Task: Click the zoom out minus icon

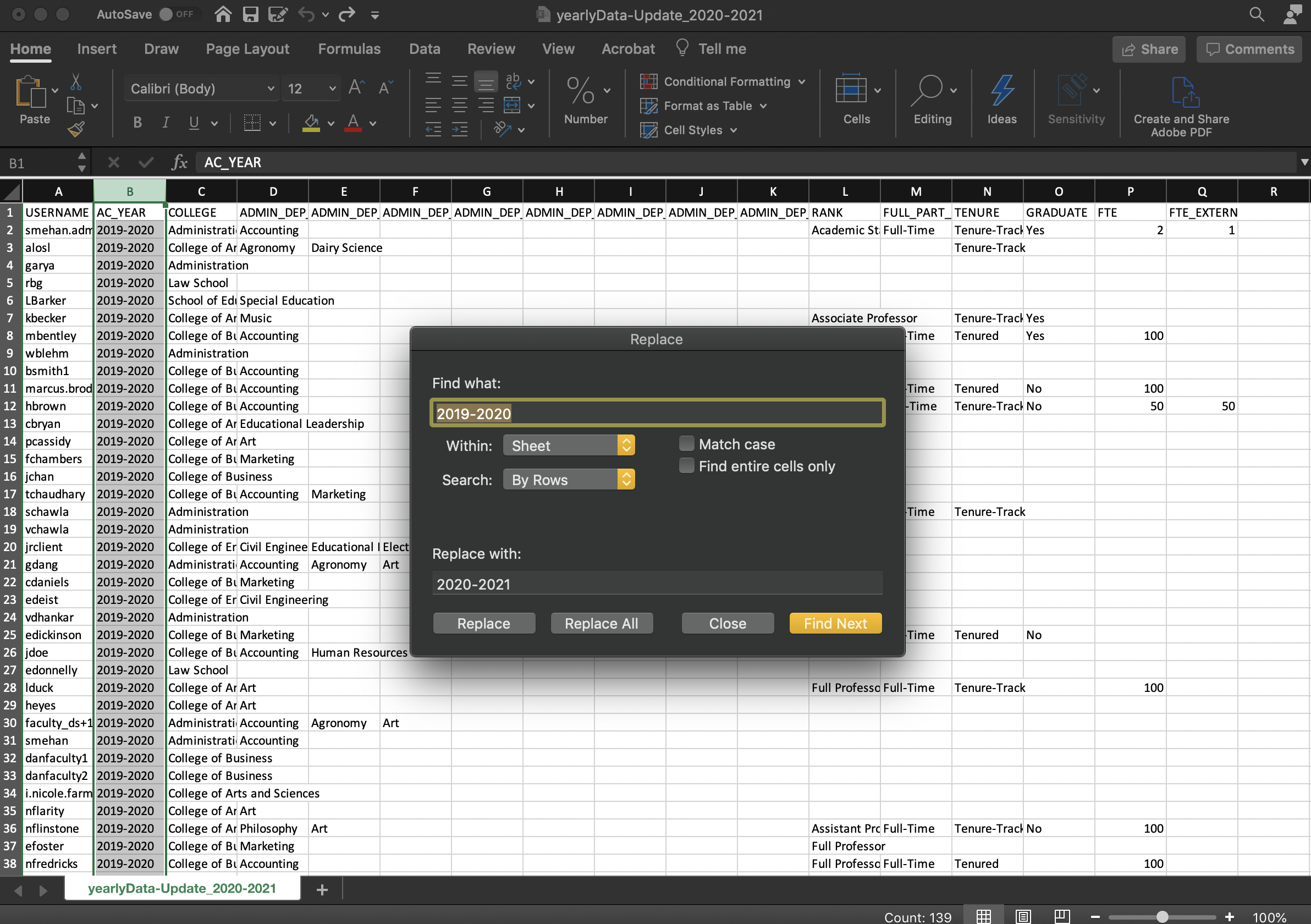Action: coord(1095,917)
